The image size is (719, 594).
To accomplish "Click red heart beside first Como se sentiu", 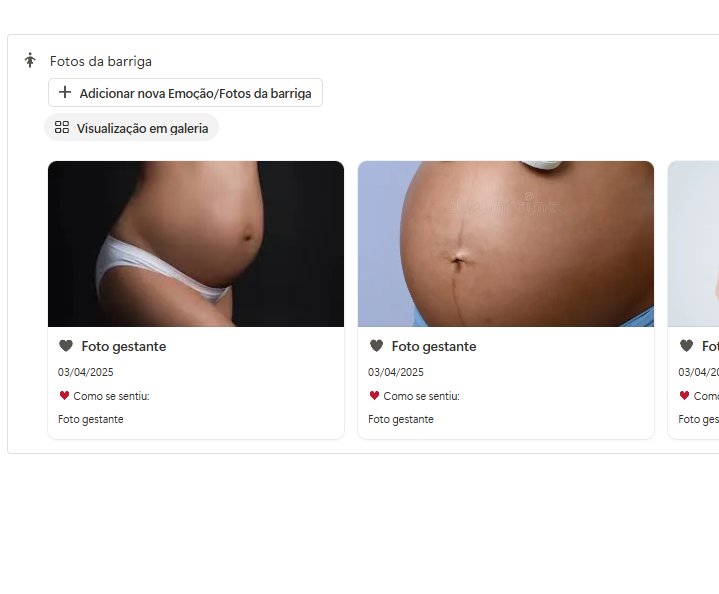I will pos(64,395).
